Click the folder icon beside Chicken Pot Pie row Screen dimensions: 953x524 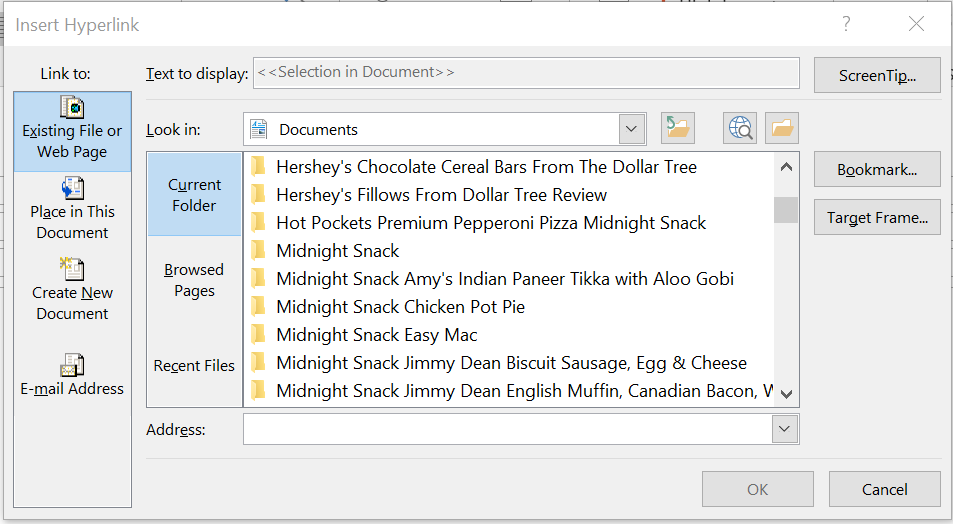[x=259, y=306]
